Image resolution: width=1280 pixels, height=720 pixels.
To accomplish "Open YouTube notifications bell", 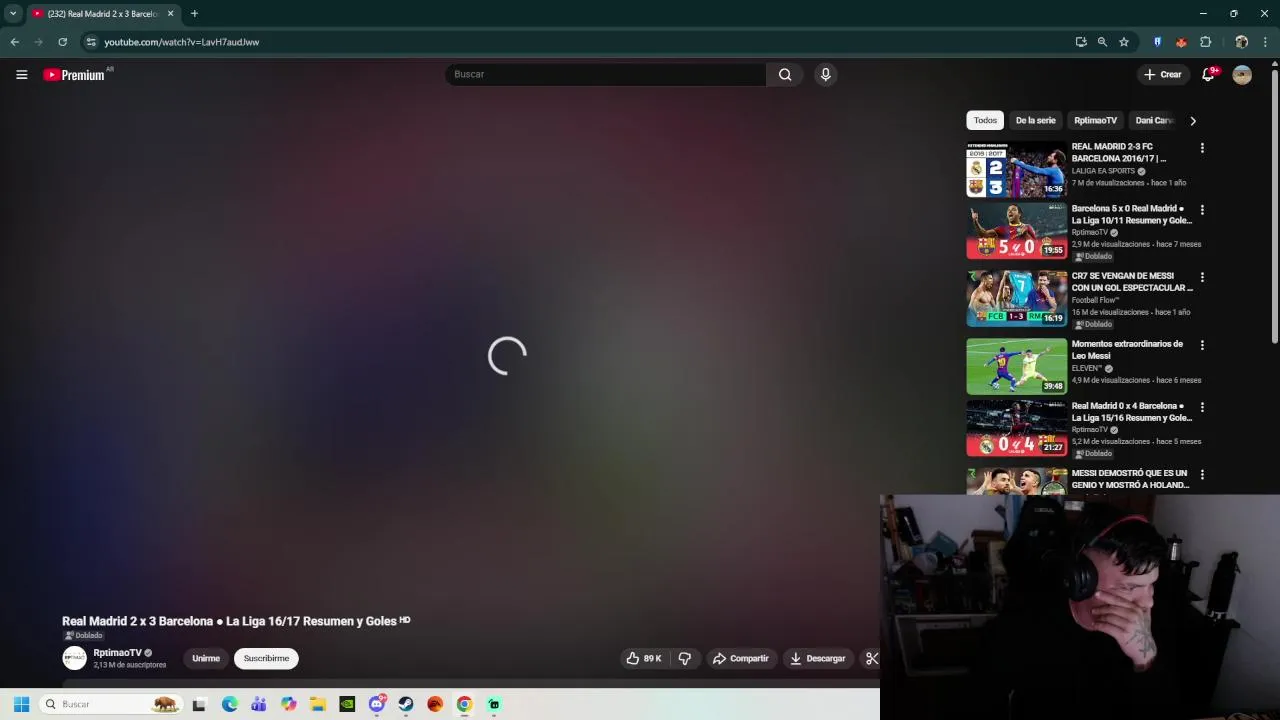I will [1208, 75].
